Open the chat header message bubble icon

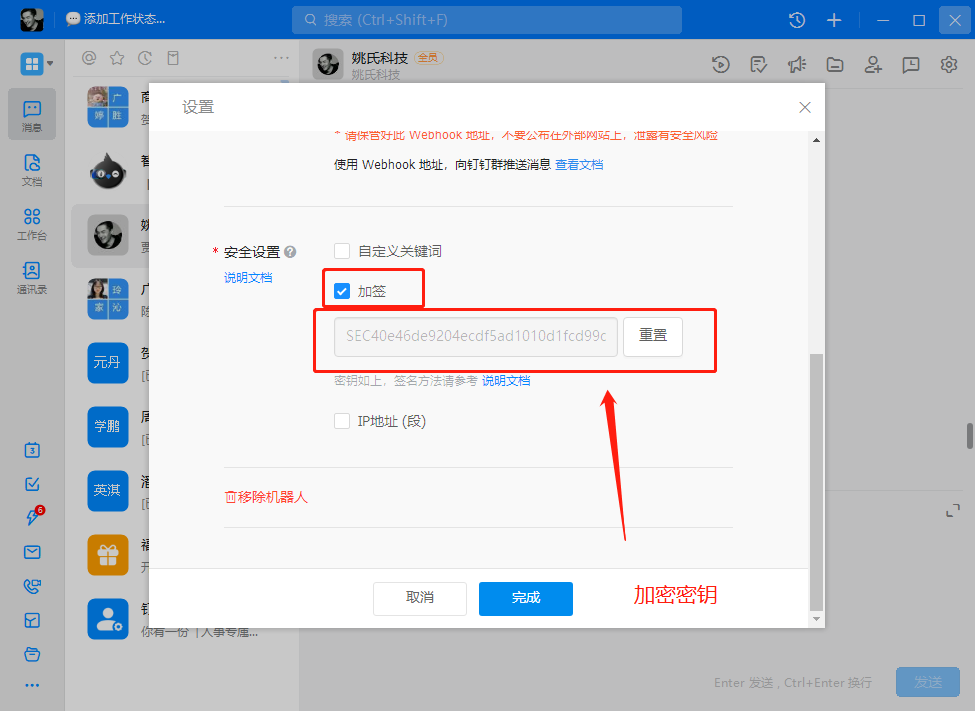[x=911, y=64]
